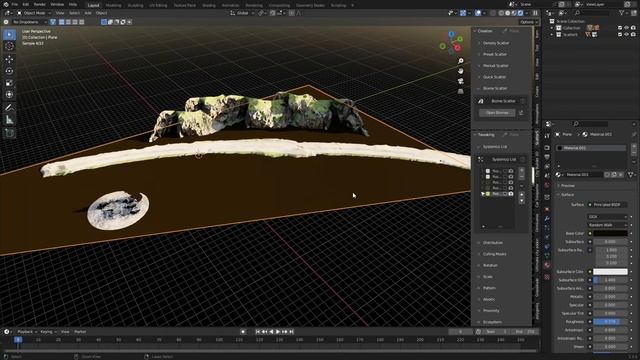The height and width of the screenshot is (360, 640).
Task: Adjust the Roughness slider
Action: click(610, 322)
